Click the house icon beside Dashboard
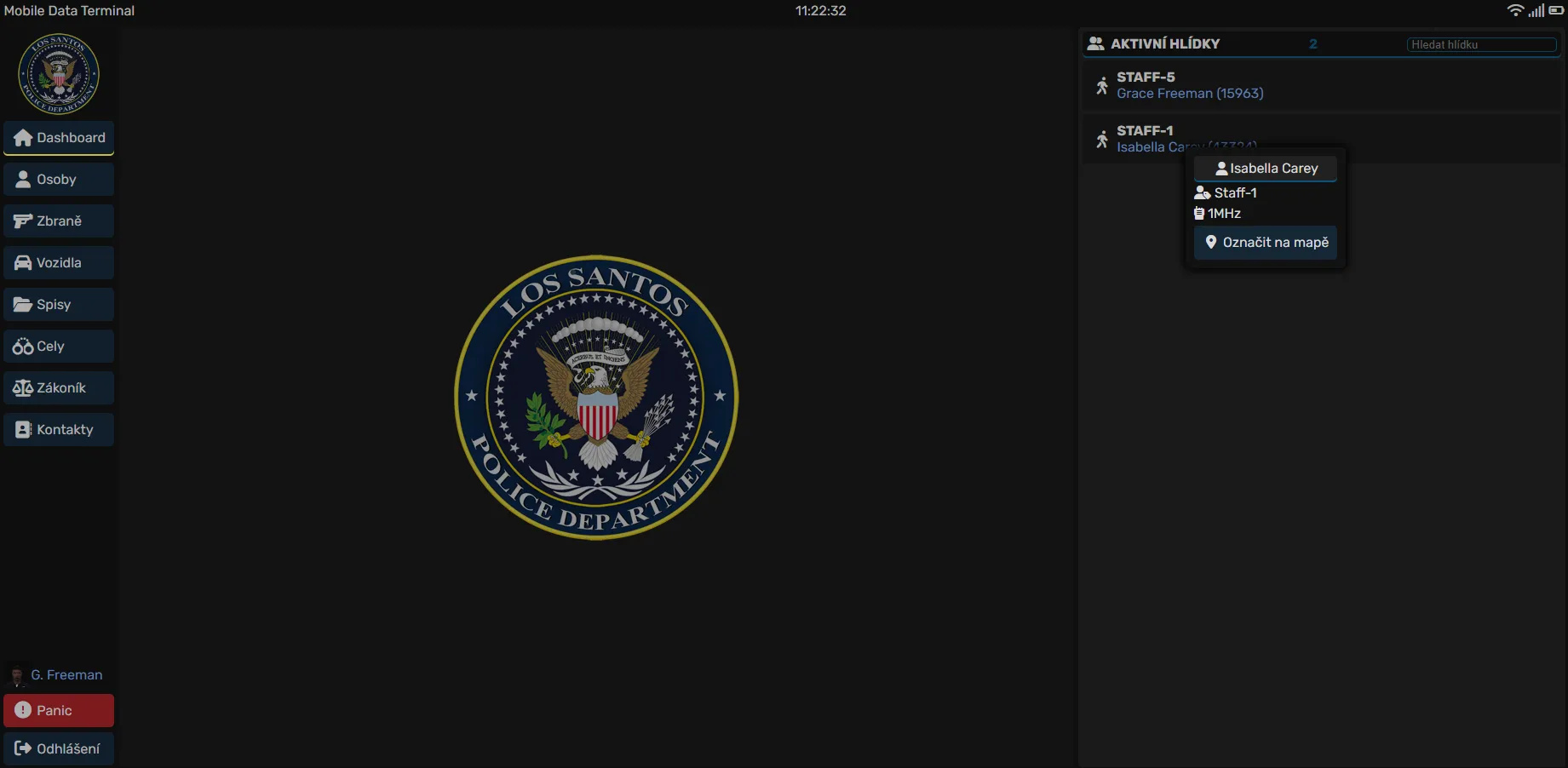The height and width of the screenshot is (768, 1568). click(23, 138)
